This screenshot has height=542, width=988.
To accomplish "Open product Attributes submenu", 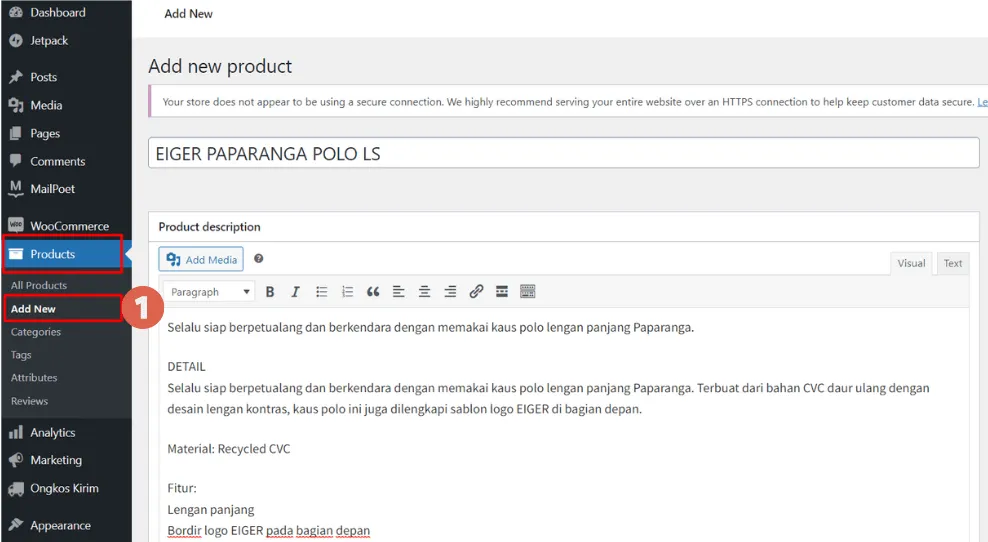I will pyautogui.click(x=34, y=378).
